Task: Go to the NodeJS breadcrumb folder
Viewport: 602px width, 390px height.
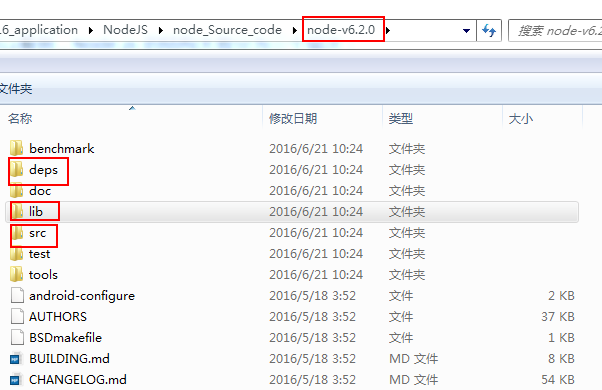Action: click(126, 30)
